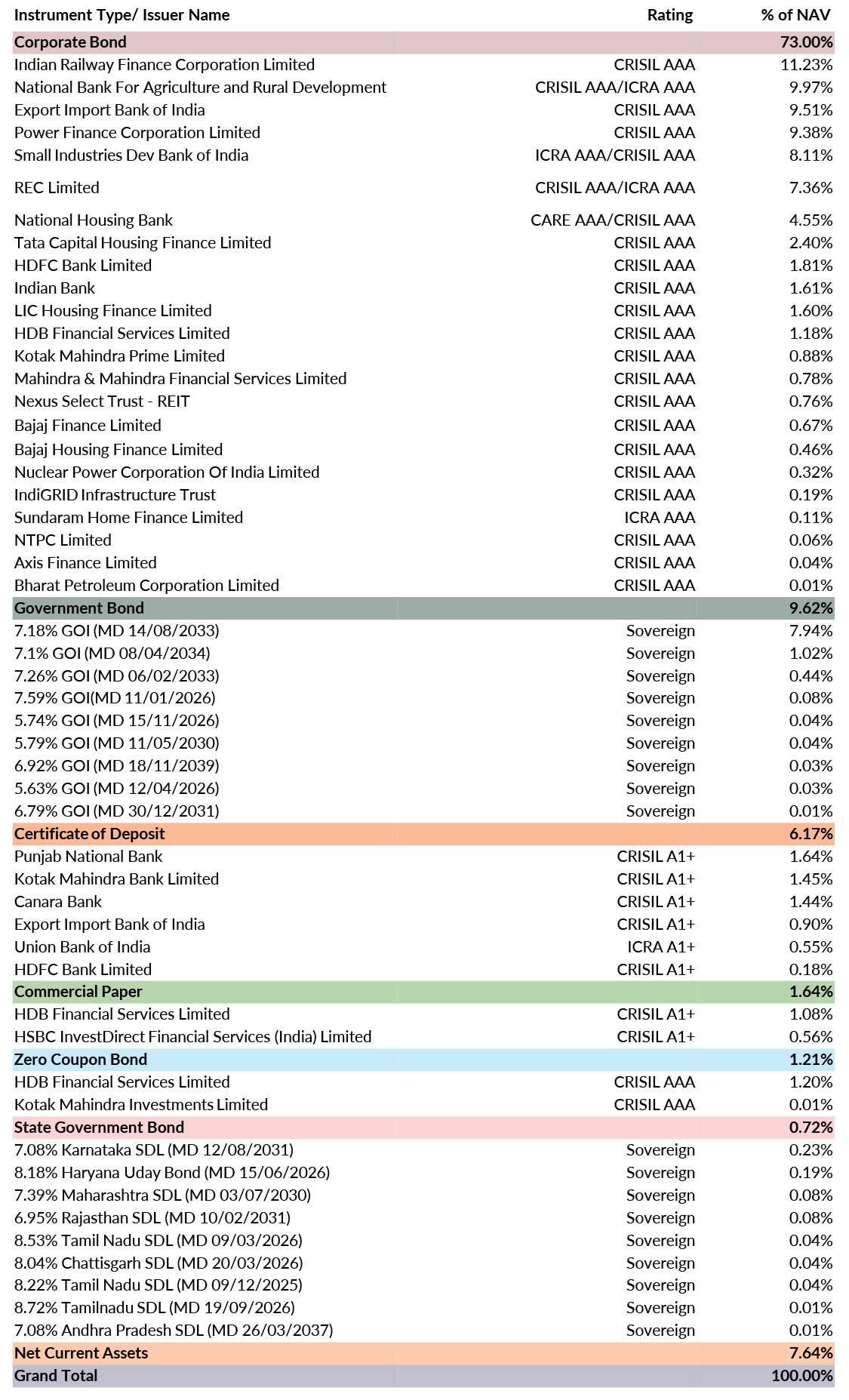Click the CARE AAA/CRISIL AAA rating cell
The image size is (849, 1400).
[612, 220]
